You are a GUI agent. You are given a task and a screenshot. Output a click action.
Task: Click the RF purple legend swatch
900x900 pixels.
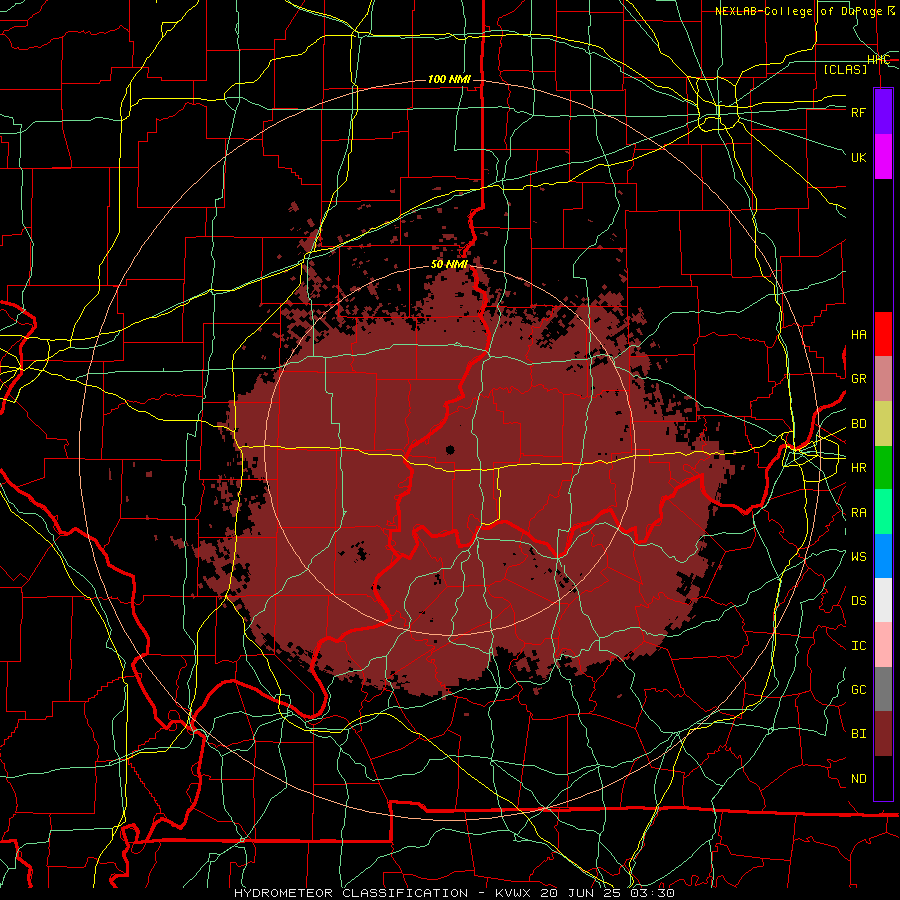click(883, 112)
